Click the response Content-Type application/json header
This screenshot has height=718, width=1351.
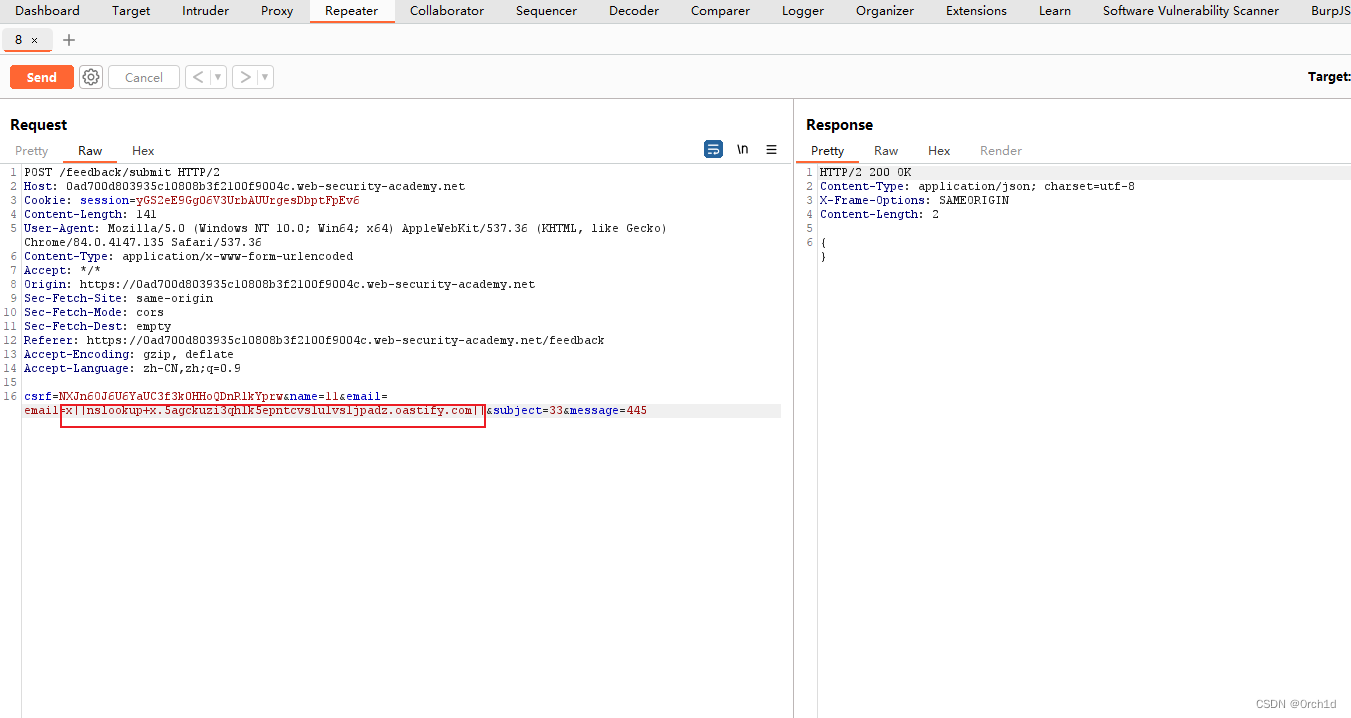977,186
